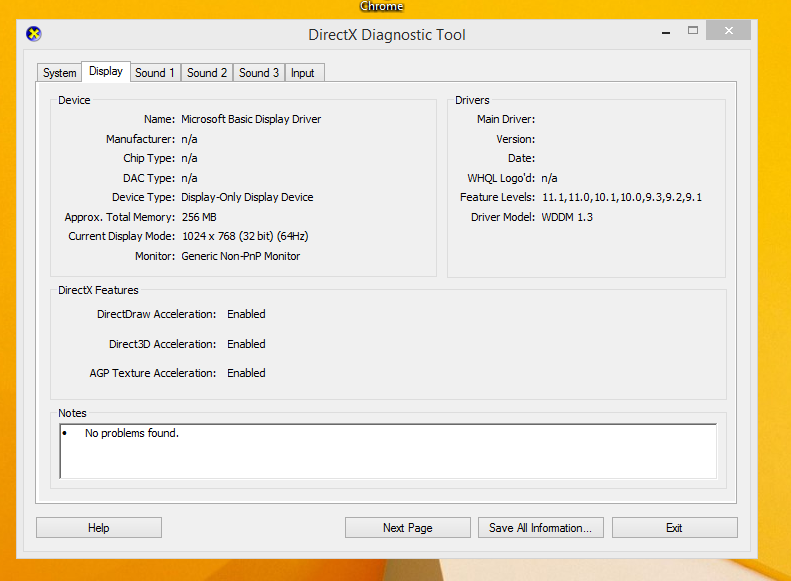Screen dimensions: 791x581
Task: Close the DirectX Diagnostic Tool window
Action: (728, 30)
